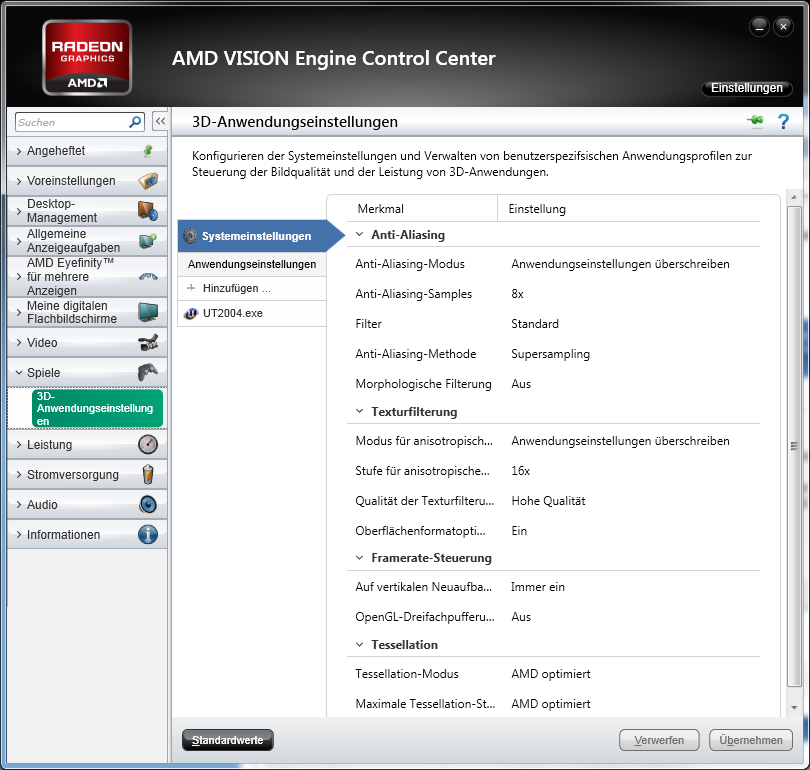Screen dimensions: 810x770
Task: Change Anti-Aliasing-Modus setting value
Action: (x=620, y=264)
